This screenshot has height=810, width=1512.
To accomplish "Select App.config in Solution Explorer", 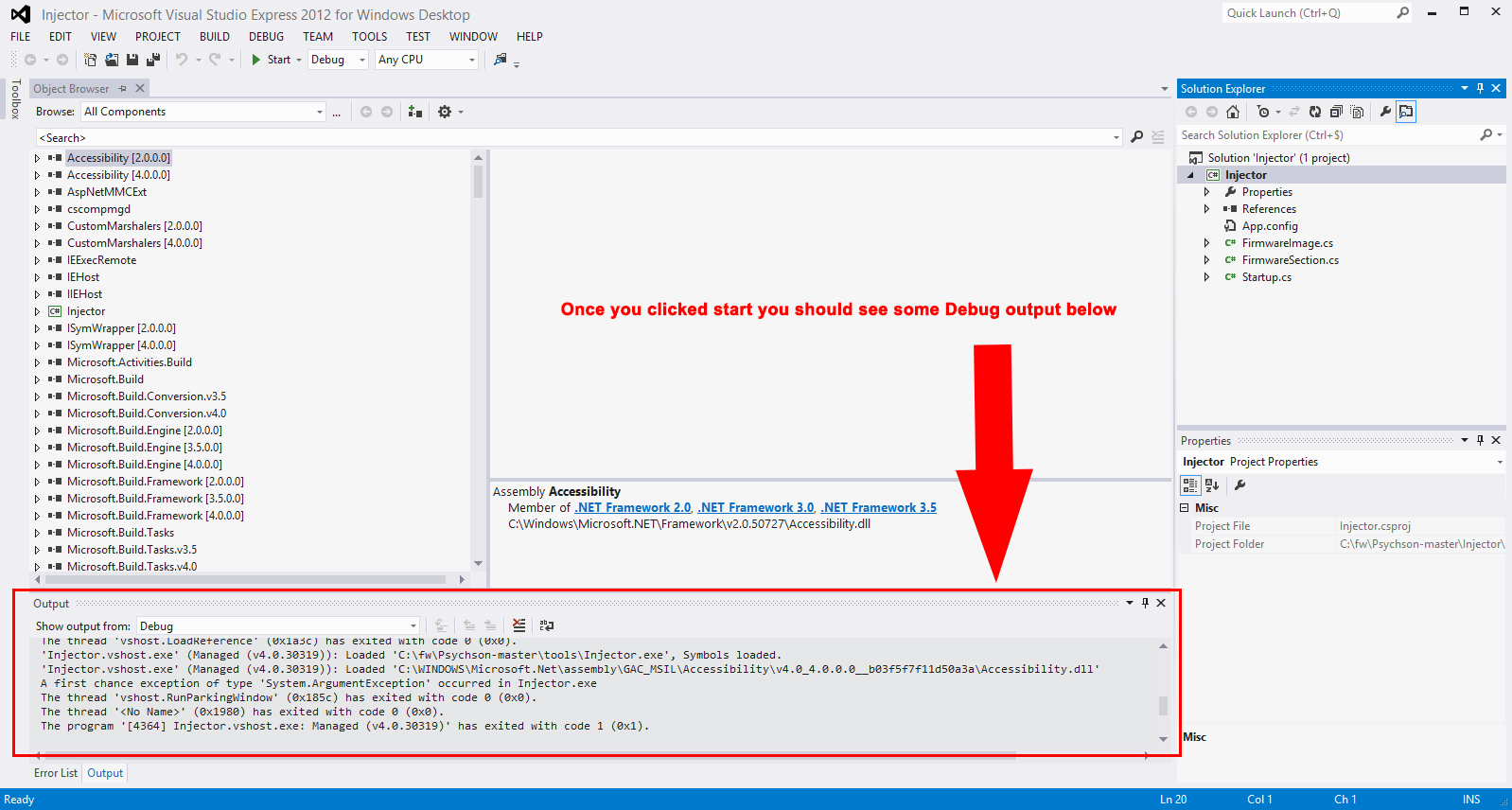I will click(x=1270, y=226).
